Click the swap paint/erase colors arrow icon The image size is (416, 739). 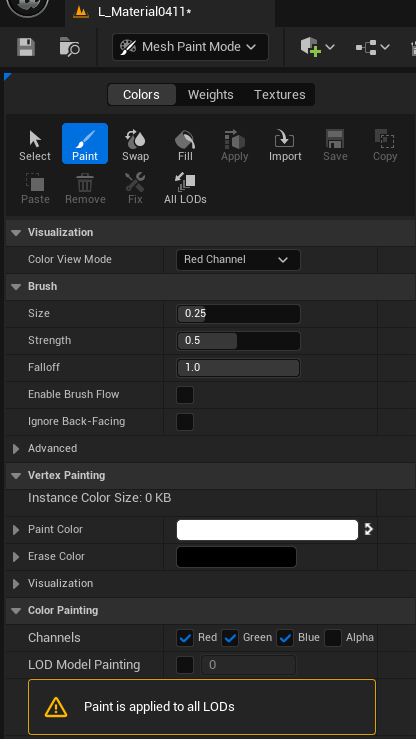click(368, 529)
